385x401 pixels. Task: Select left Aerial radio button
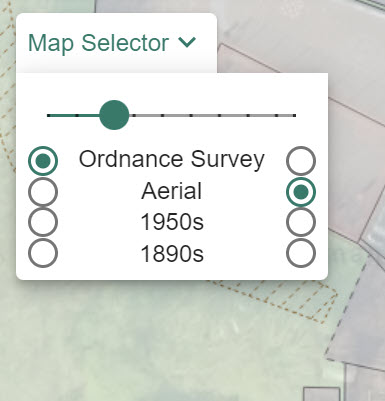[x=43, y=192]
